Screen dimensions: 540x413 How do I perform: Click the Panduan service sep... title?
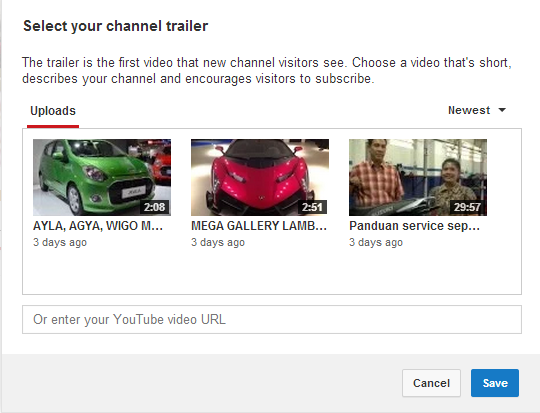click(x=414, y=226)
